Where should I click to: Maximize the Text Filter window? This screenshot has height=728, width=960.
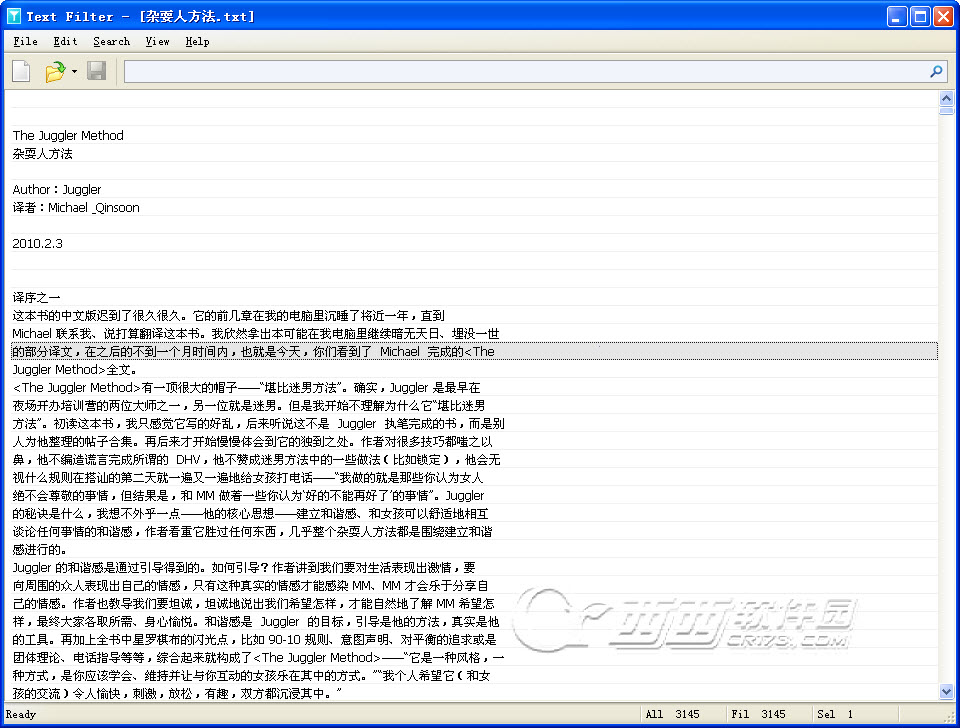(x=920, y=16)
